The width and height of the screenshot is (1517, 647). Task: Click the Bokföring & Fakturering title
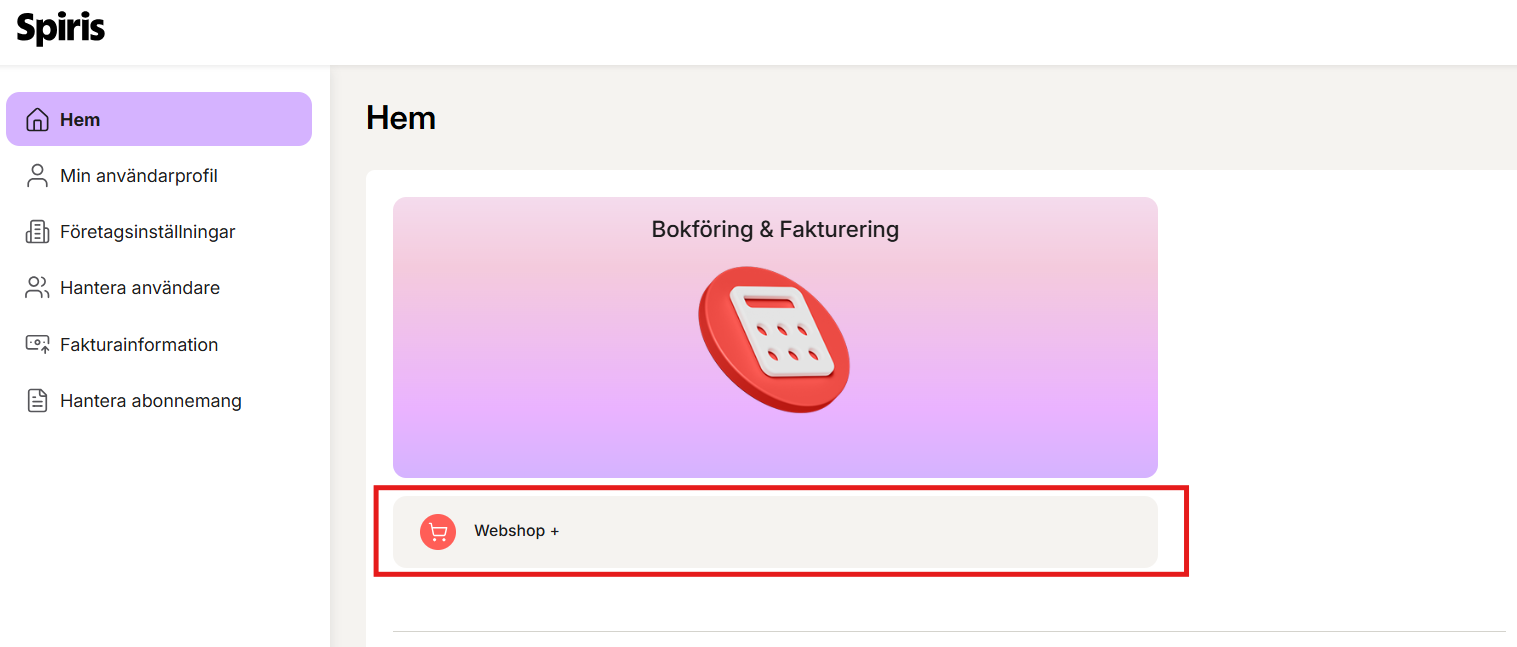point(775,229)
